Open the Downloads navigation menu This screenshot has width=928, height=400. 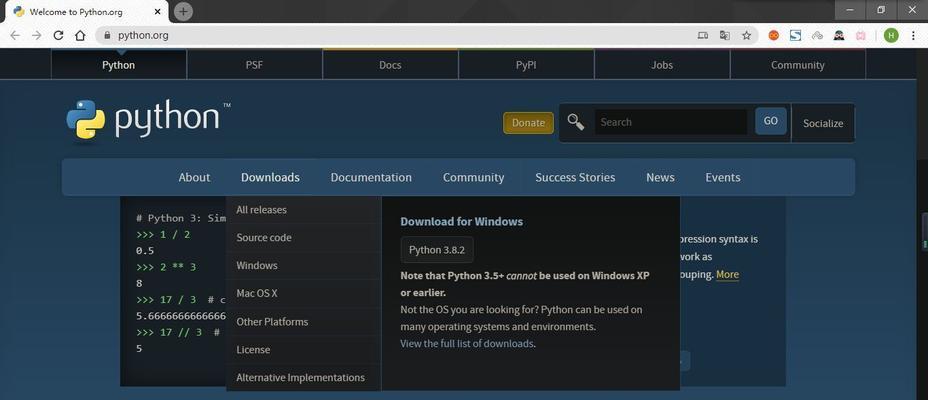coord(270,178)
